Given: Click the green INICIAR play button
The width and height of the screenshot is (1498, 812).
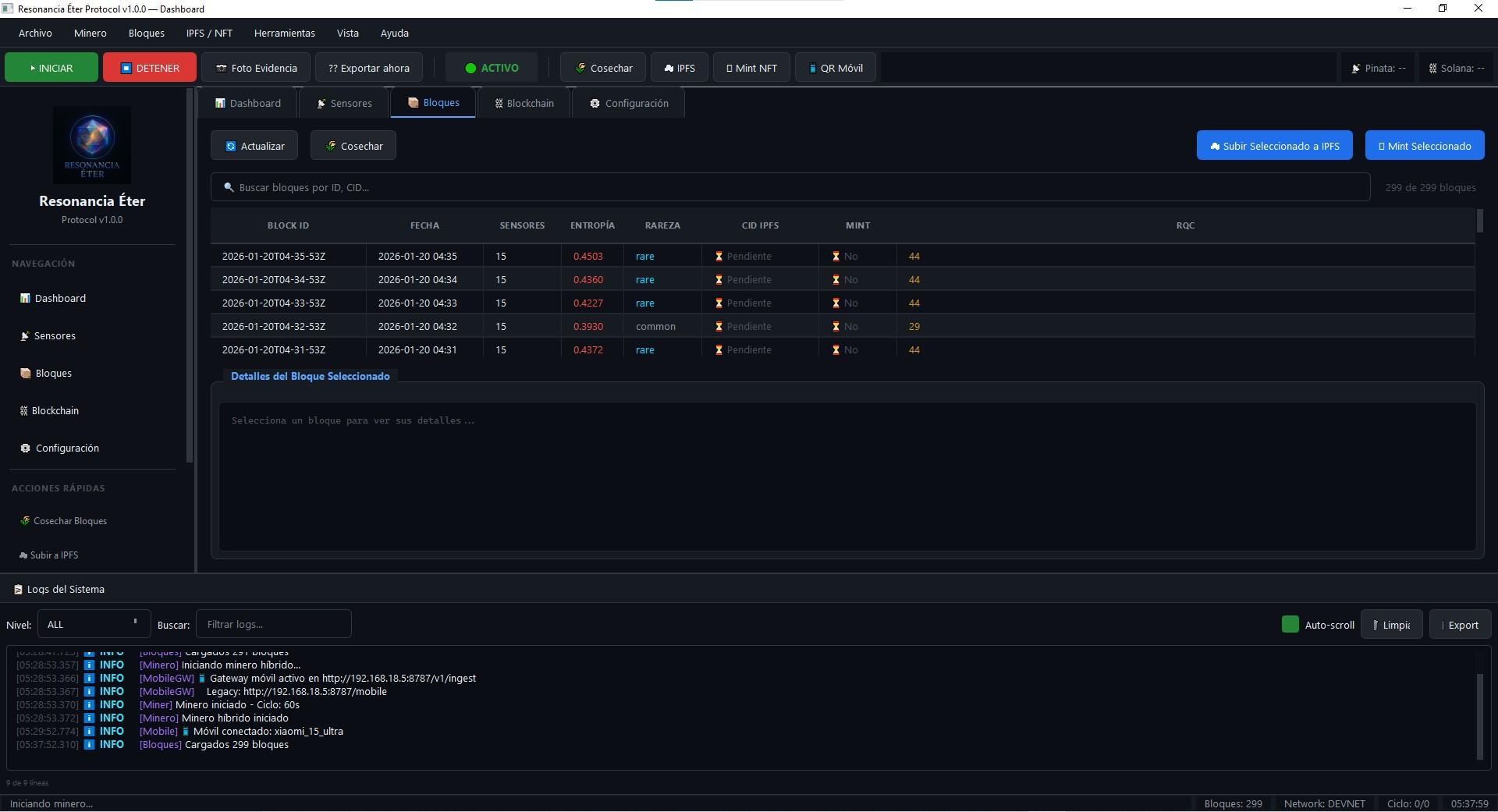Looking at the screenshot, I should coord(51,68).
